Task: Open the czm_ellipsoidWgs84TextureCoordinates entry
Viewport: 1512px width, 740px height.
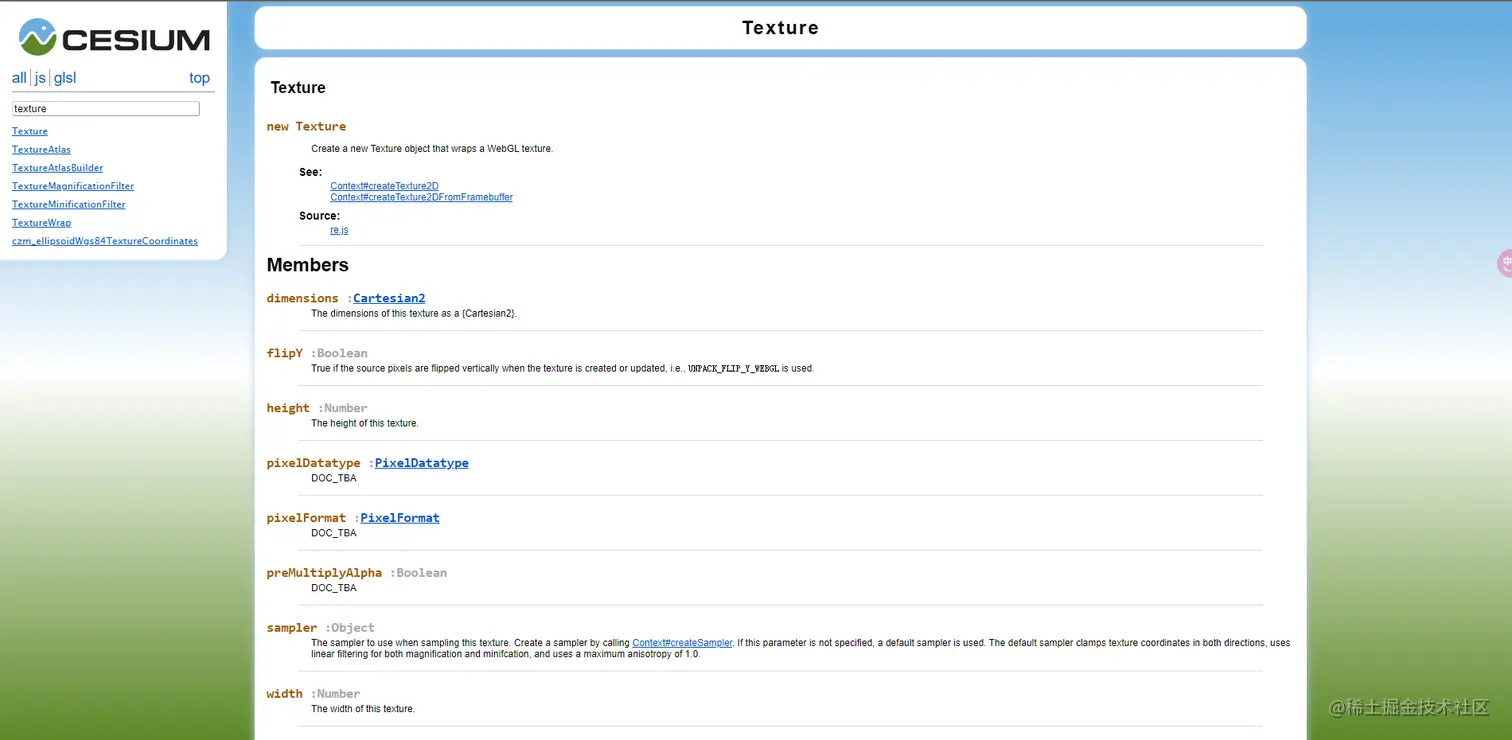Action: pyautogui.click(x=104, y=240)
